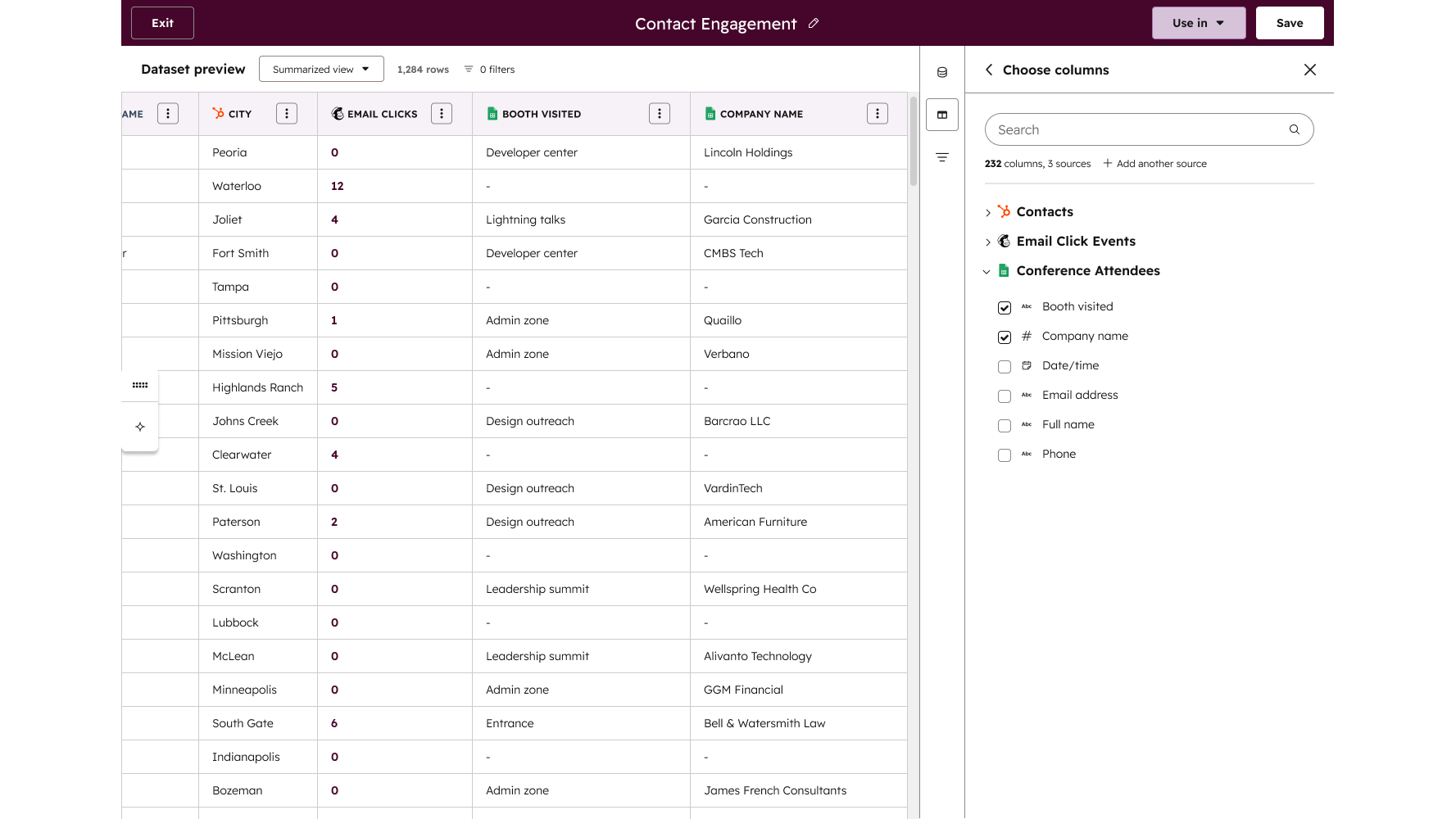1456x819 pixels.
Task: Check the Phone column checkbox
Action: 1005,455
